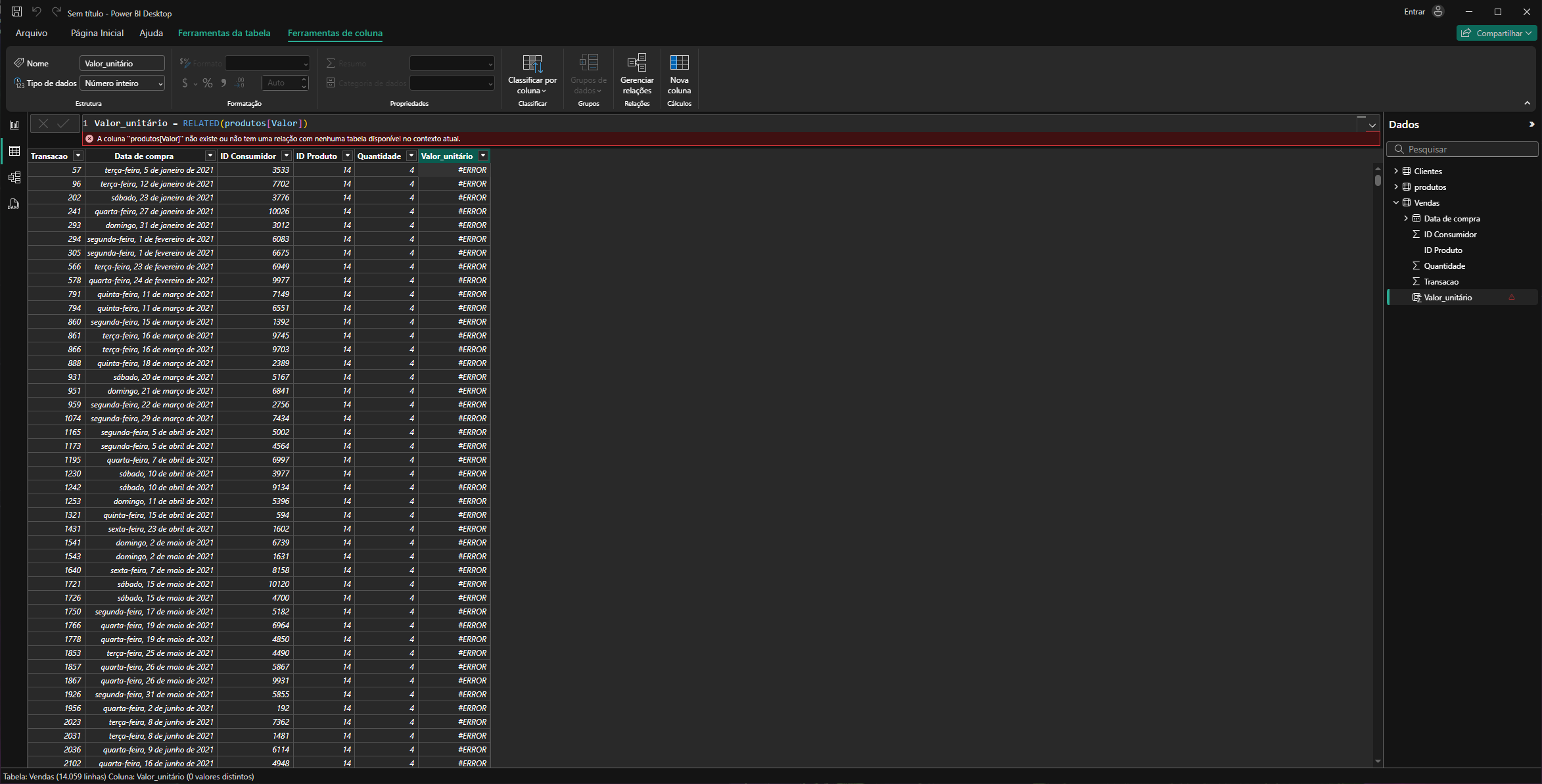Expand the Data de compra hierarchy
Image resolution: width=1542 pixels, height=784 pixels.
pos(1406,218)
